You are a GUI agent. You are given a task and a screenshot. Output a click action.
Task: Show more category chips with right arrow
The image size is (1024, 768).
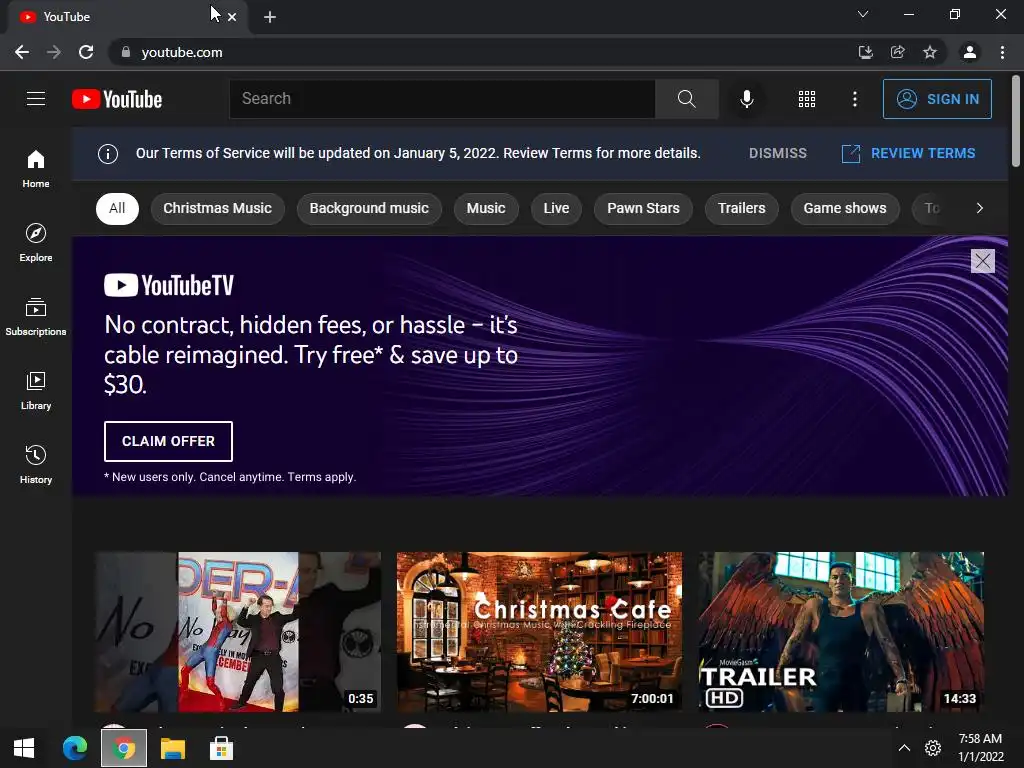tap(979, 208)
